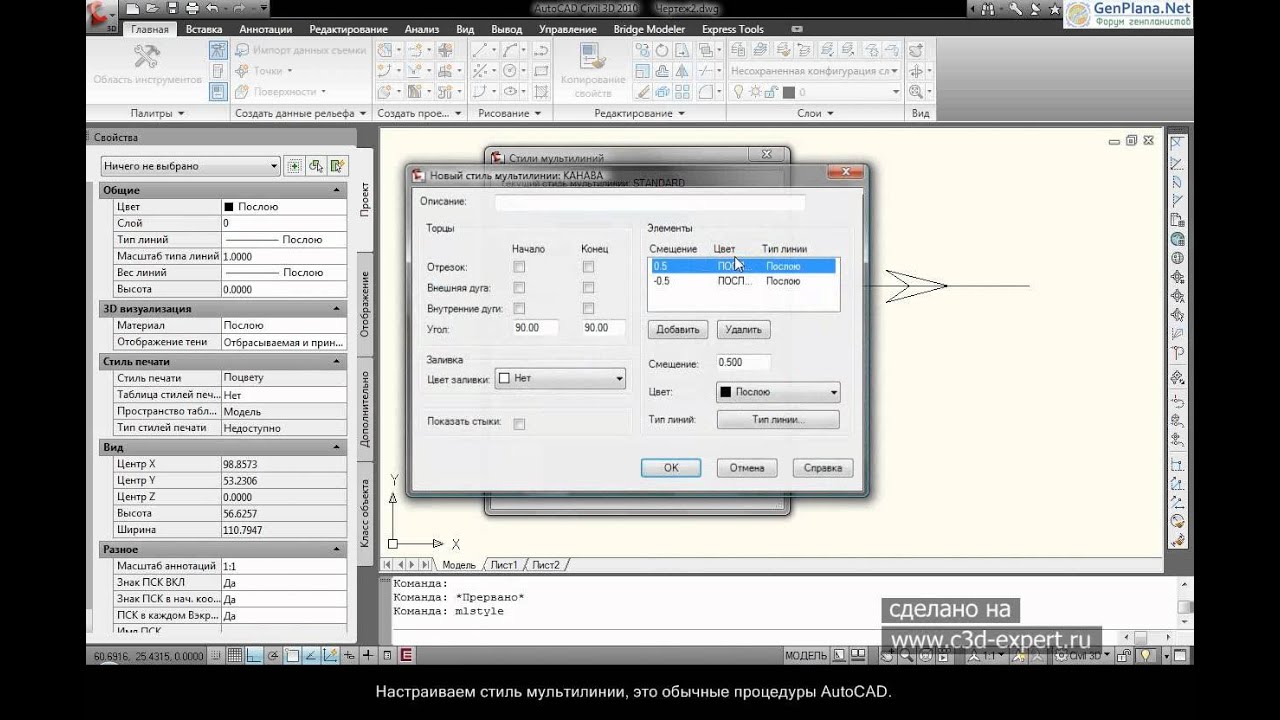Viewport: 1280px width, 720px height.
Task: Click the New drawing icon in quick access toolbar
Action: click(x=134, y=9)
